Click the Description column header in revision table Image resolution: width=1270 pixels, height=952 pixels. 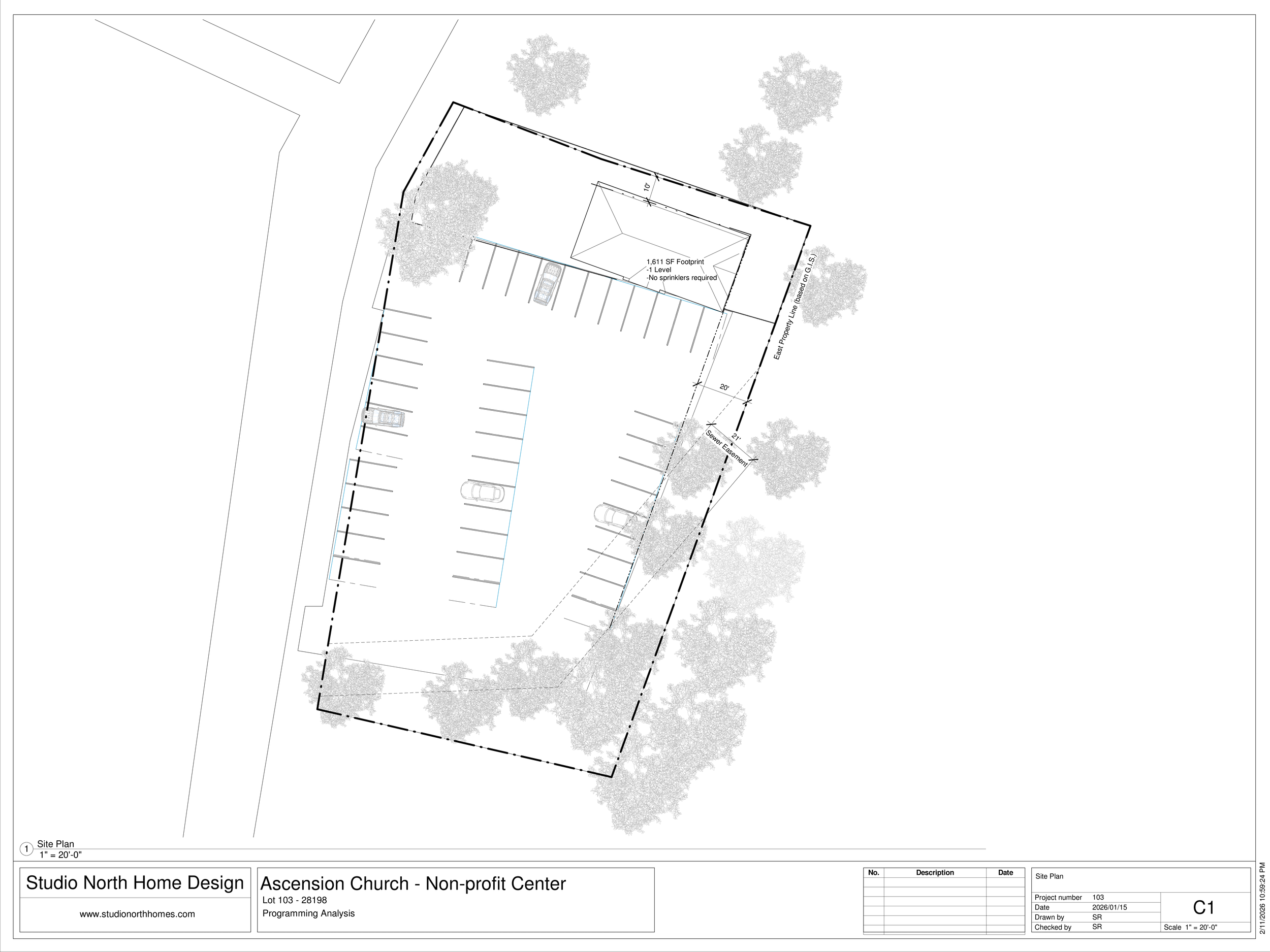click(x=935, y=873)
